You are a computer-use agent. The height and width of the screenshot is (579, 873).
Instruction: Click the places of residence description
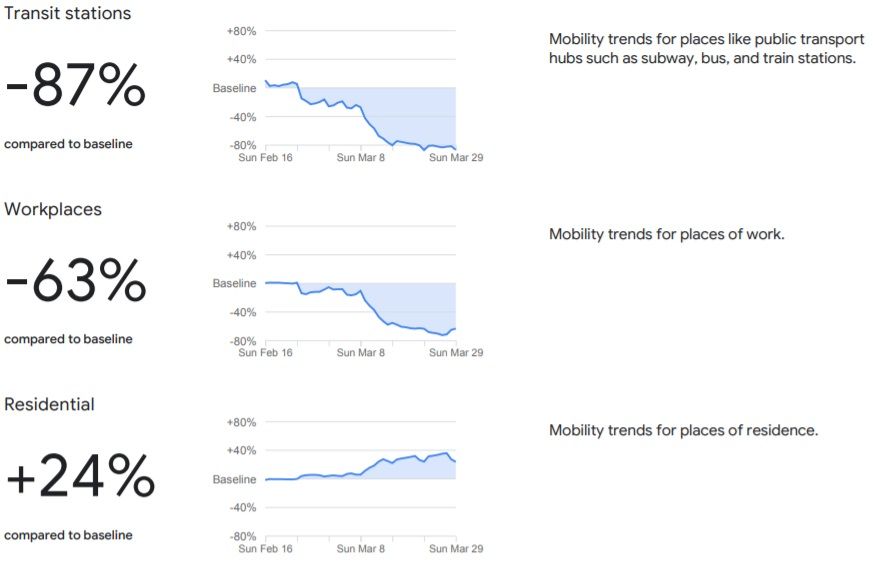[x=684, y=430]
